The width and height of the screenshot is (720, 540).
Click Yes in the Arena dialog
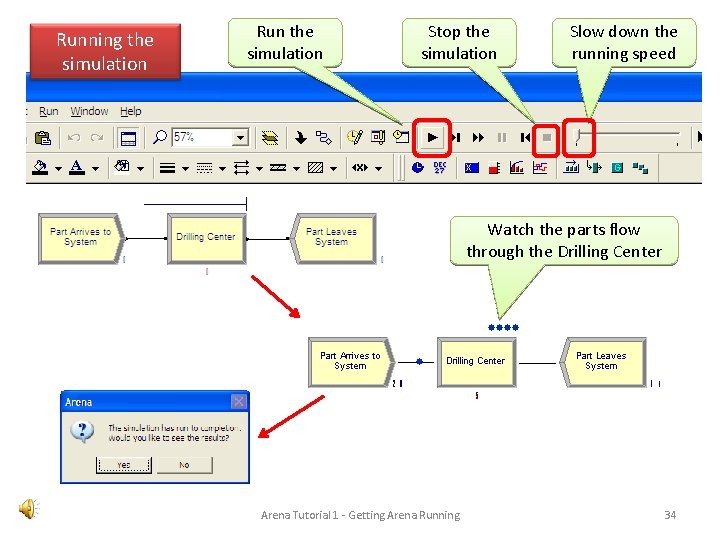click(x=124, y=465)
